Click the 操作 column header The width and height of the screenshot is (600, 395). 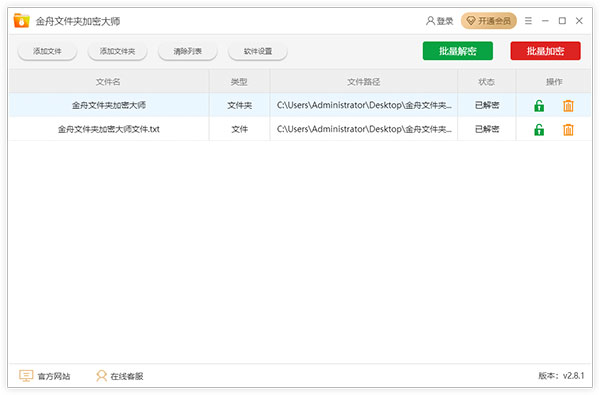(x=554, y=82)
